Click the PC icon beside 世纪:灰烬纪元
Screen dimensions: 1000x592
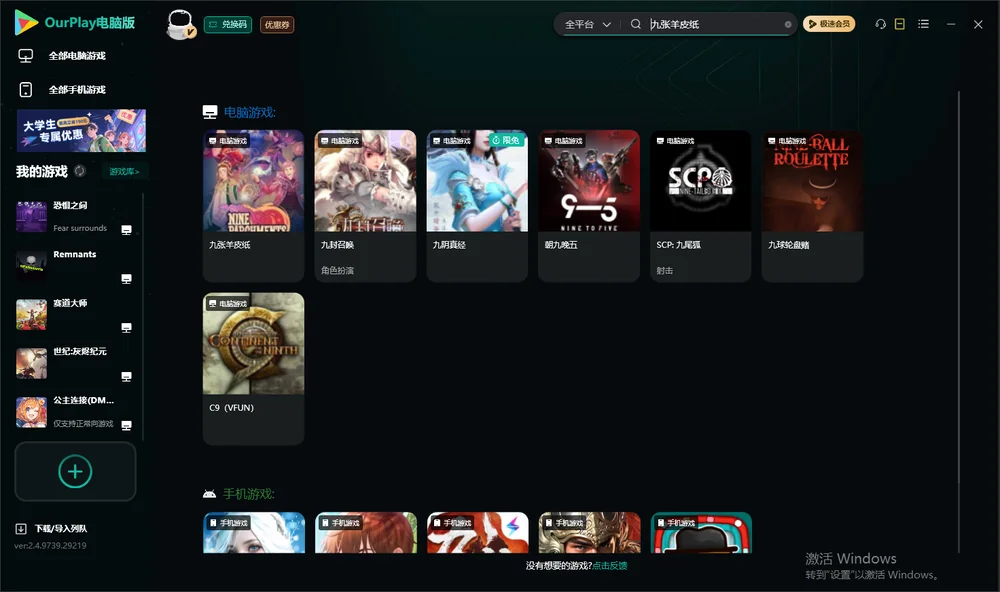pyautogui.click(x=126, y=376)
